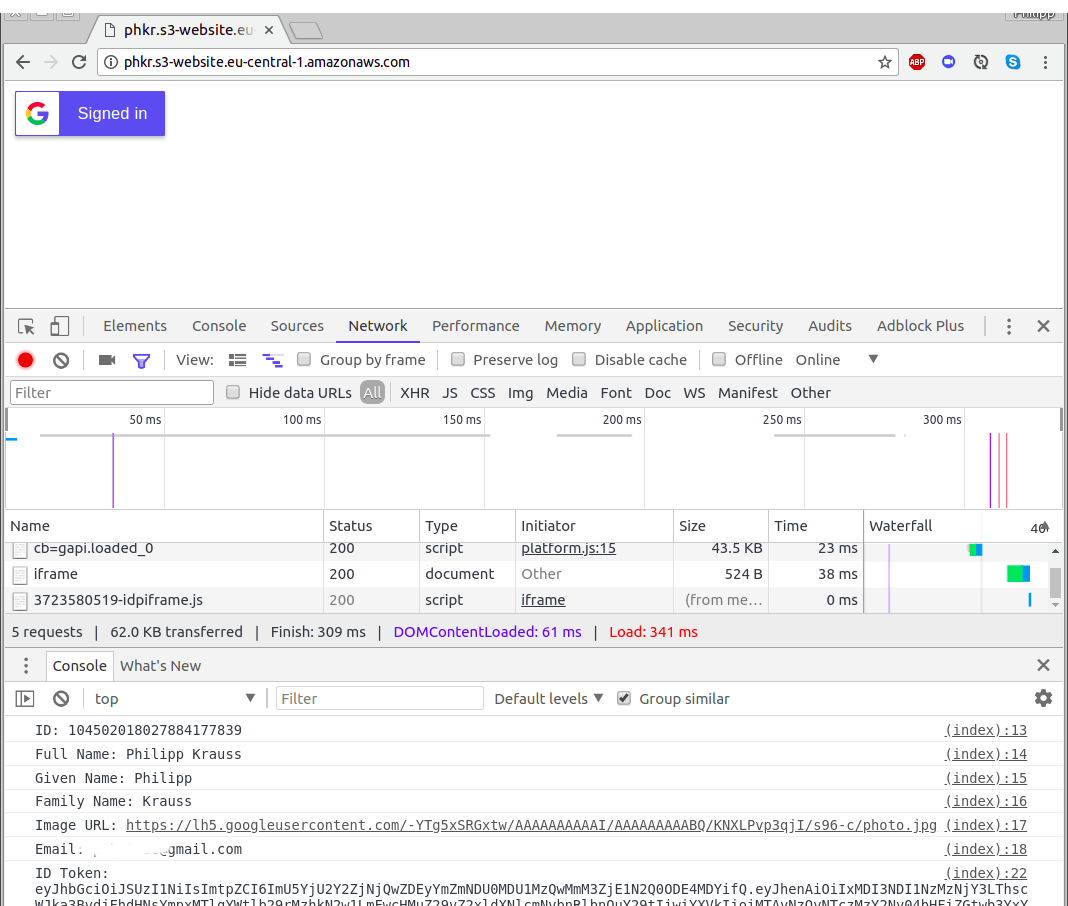This screenshot has width=1068, height=906.
Task: Click the capture screenshots camera icon
Action: (107, 360)
